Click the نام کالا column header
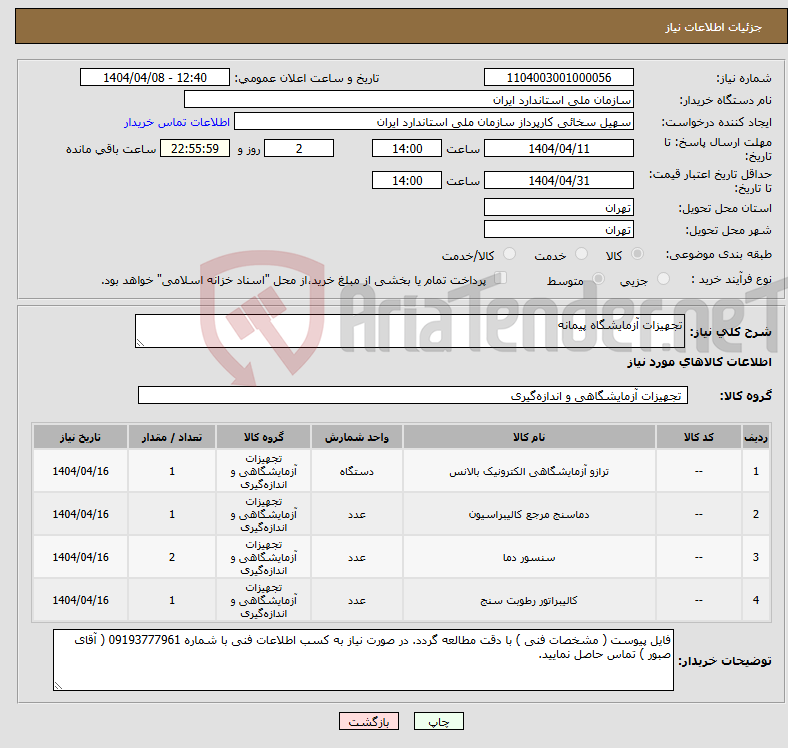Screen dimensions: 788x748 (x=529, y=437)
